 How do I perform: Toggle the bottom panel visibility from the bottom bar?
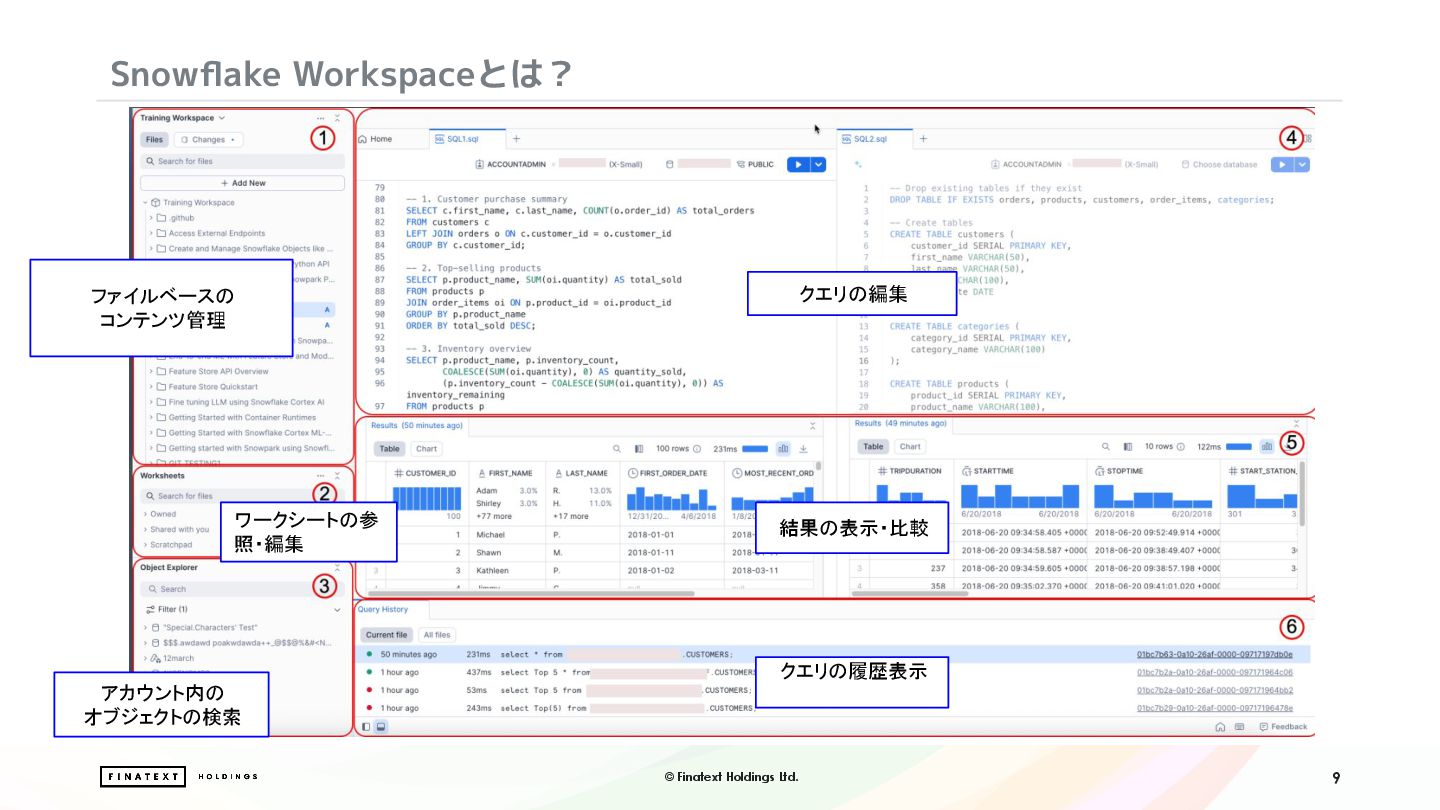(x=381, y=727)
